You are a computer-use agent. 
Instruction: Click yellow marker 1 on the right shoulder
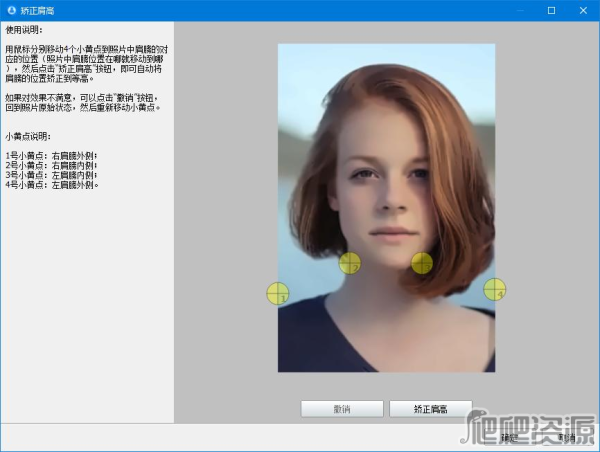277,293
